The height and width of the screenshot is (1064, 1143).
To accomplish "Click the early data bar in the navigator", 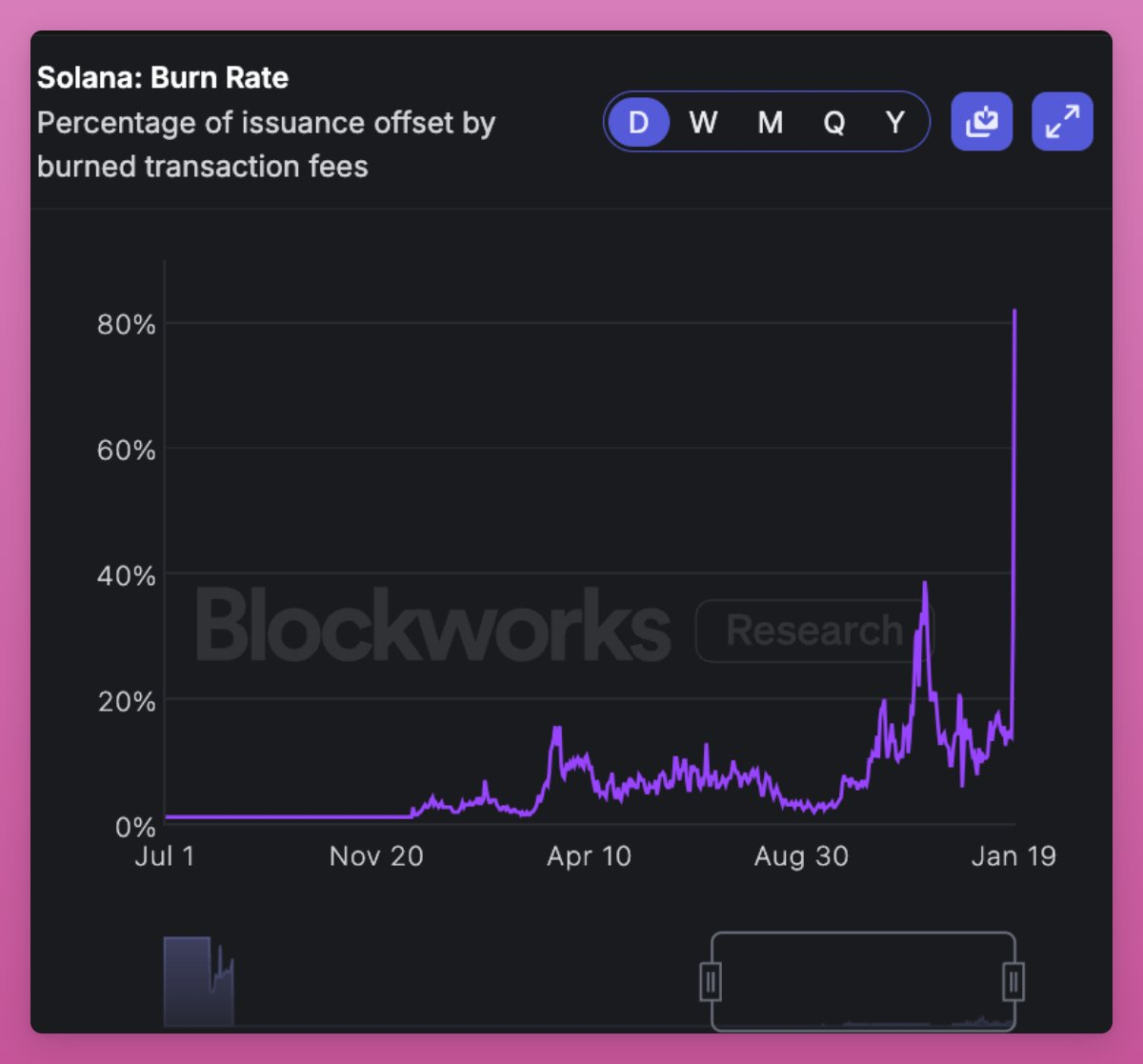I will (x=187, y=981).
